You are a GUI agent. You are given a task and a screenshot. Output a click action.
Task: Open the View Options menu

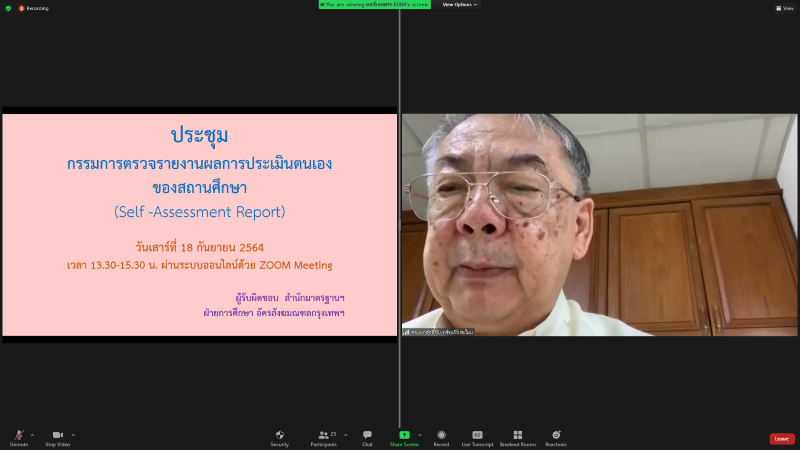tap(460, 5)
